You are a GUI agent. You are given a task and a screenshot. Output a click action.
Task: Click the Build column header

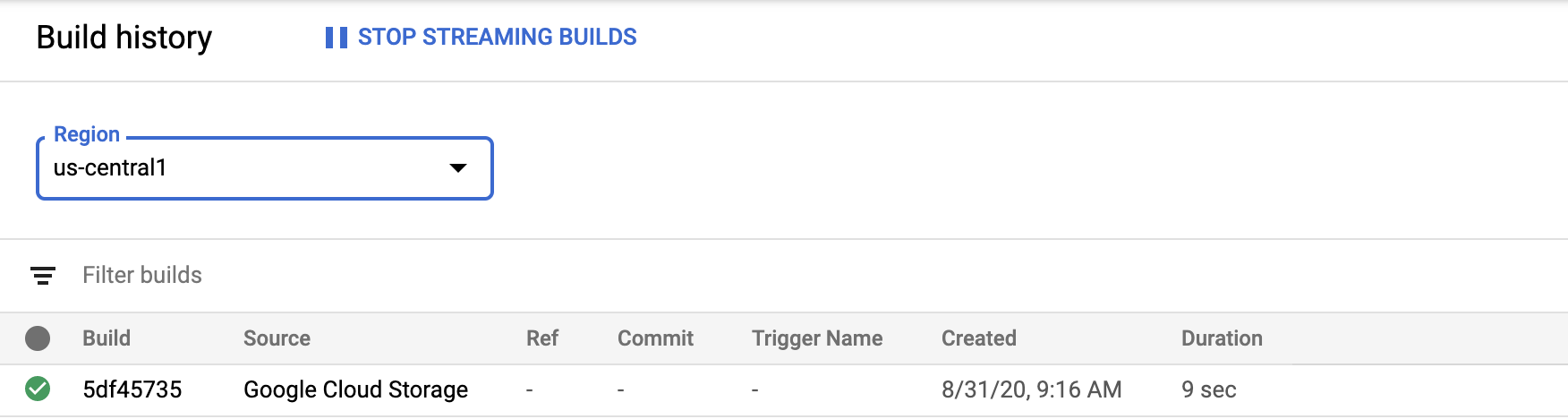click(x=107, y=338)
